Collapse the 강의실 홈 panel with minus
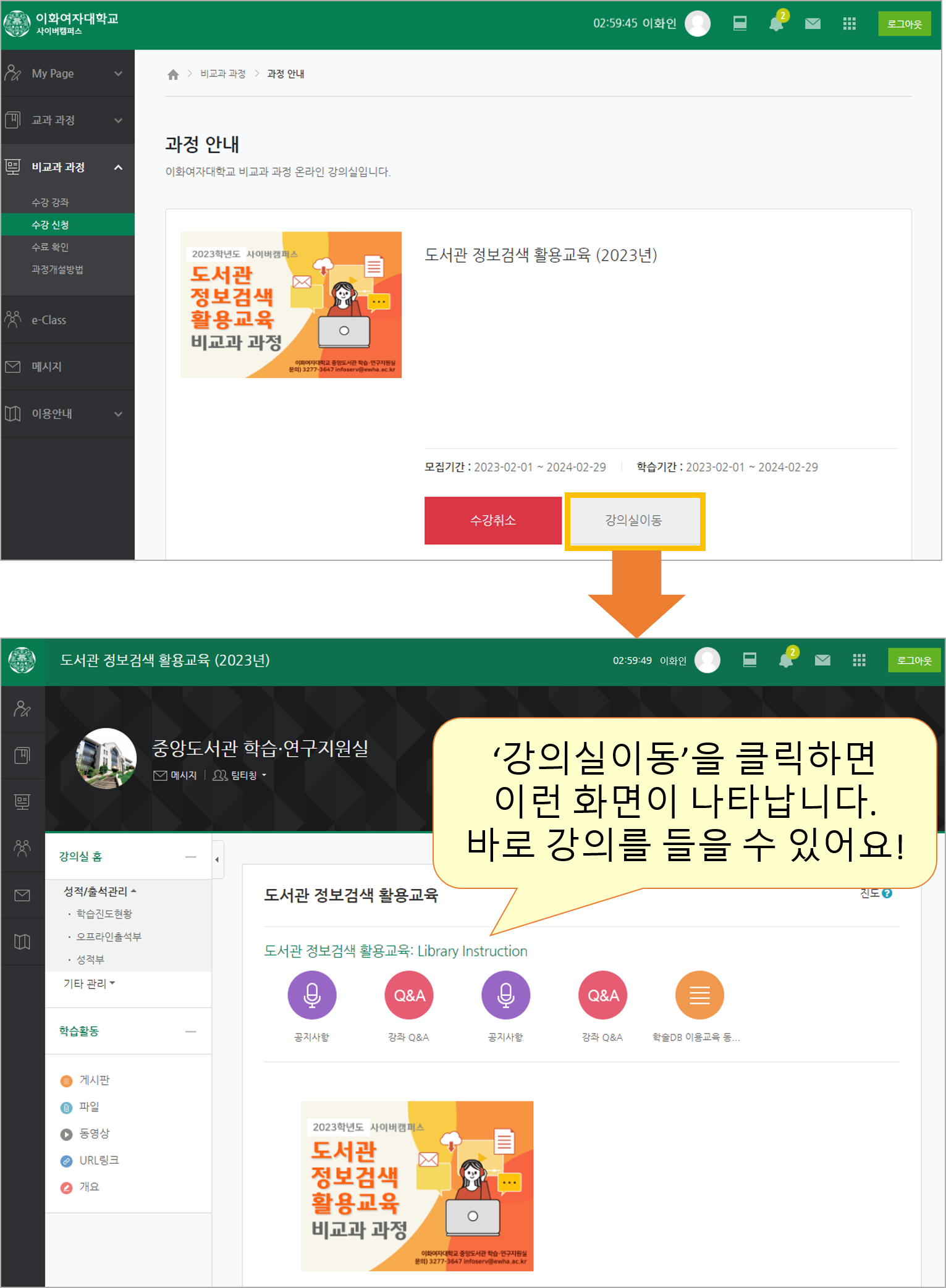946x1288 pixels. click(191, 857)
